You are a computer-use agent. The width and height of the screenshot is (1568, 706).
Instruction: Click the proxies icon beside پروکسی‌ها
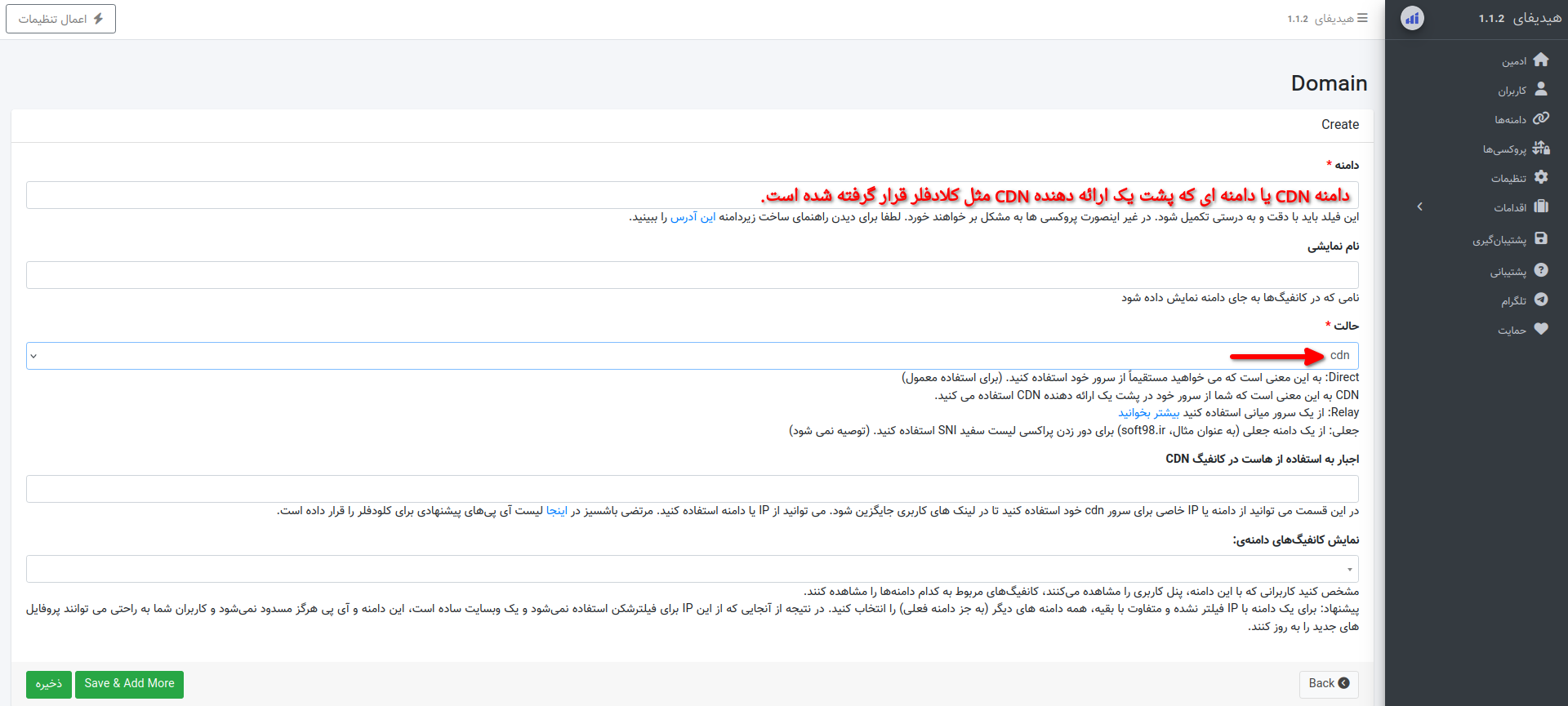(x=1541, y=148)
